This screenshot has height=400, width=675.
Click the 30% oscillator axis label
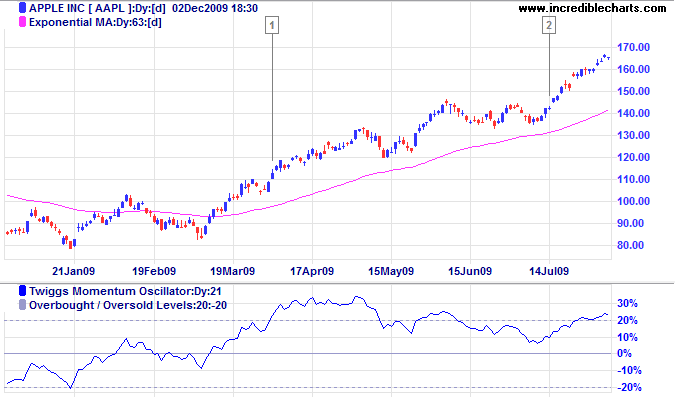point(627,304)
